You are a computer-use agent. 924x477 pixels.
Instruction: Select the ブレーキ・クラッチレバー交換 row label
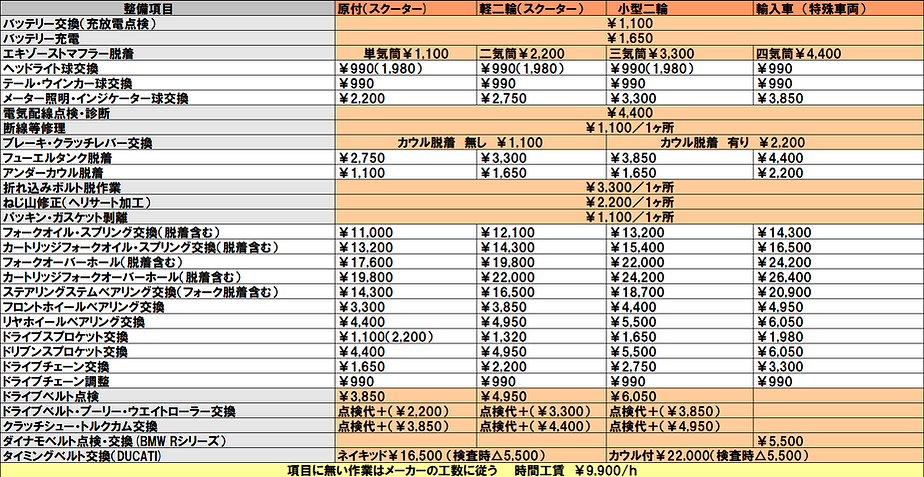point(167,143)
